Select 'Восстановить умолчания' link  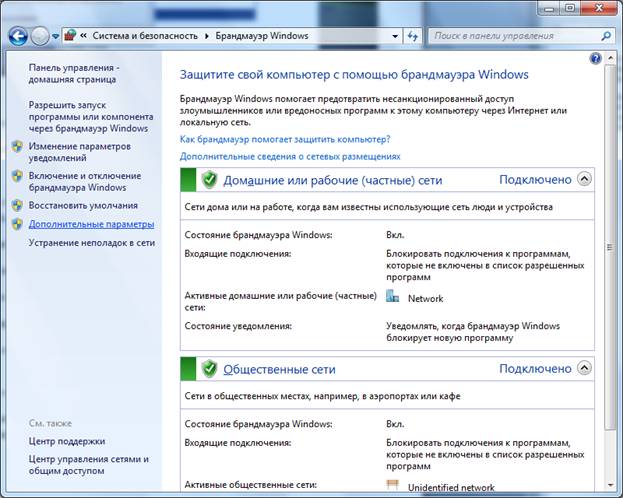[83, 205]
